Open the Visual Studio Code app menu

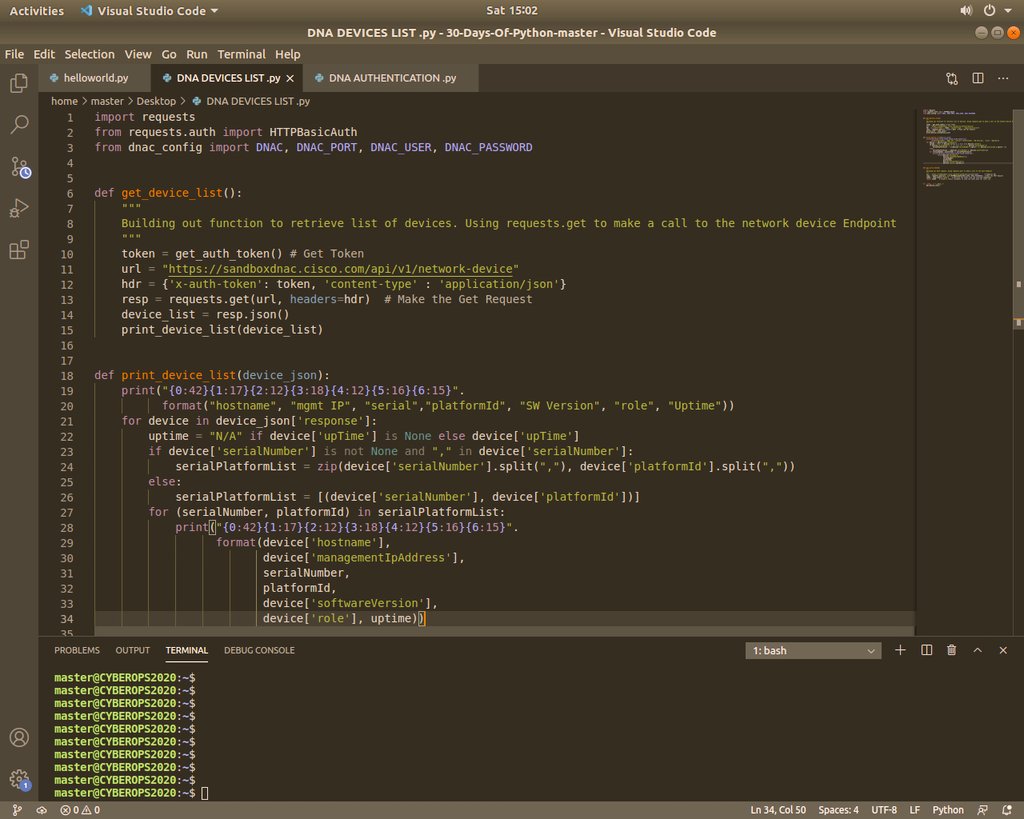tap(149, 11)
